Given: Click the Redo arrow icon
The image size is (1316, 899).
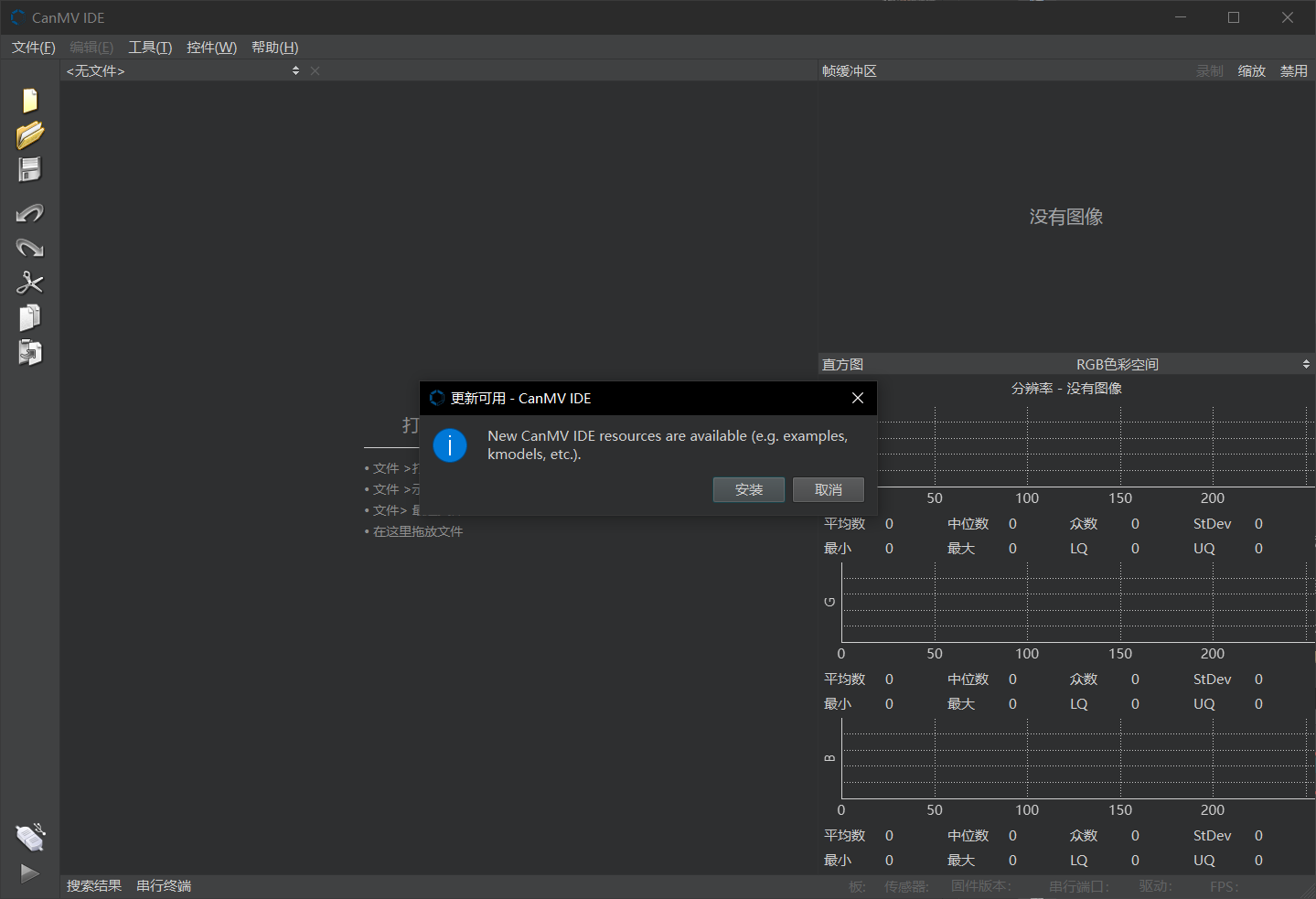Looking at the screenshot, I should (30, 248).
